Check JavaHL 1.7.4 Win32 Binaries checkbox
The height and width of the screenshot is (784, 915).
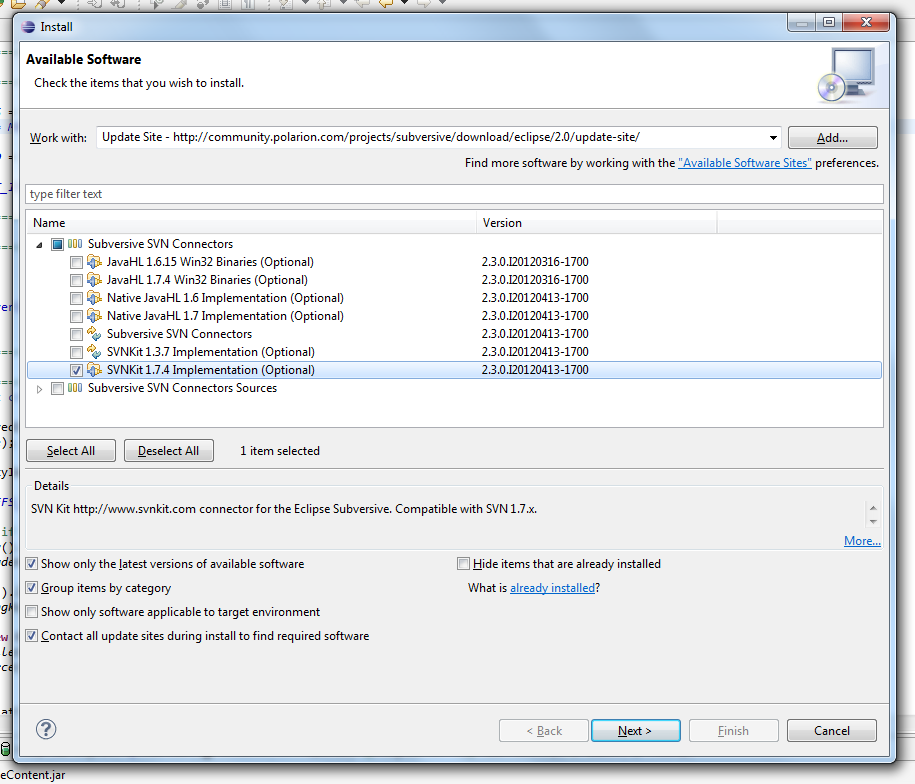76,281
